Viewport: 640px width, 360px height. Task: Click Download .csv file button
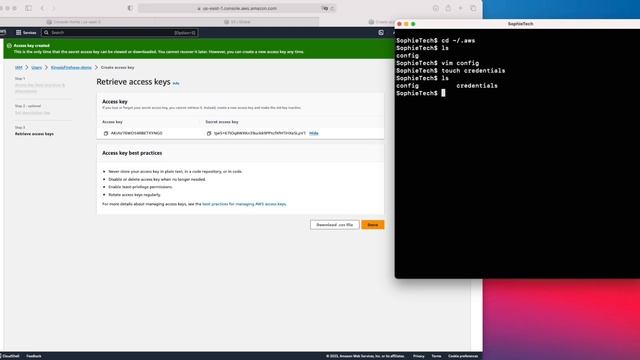coord(335,225)
